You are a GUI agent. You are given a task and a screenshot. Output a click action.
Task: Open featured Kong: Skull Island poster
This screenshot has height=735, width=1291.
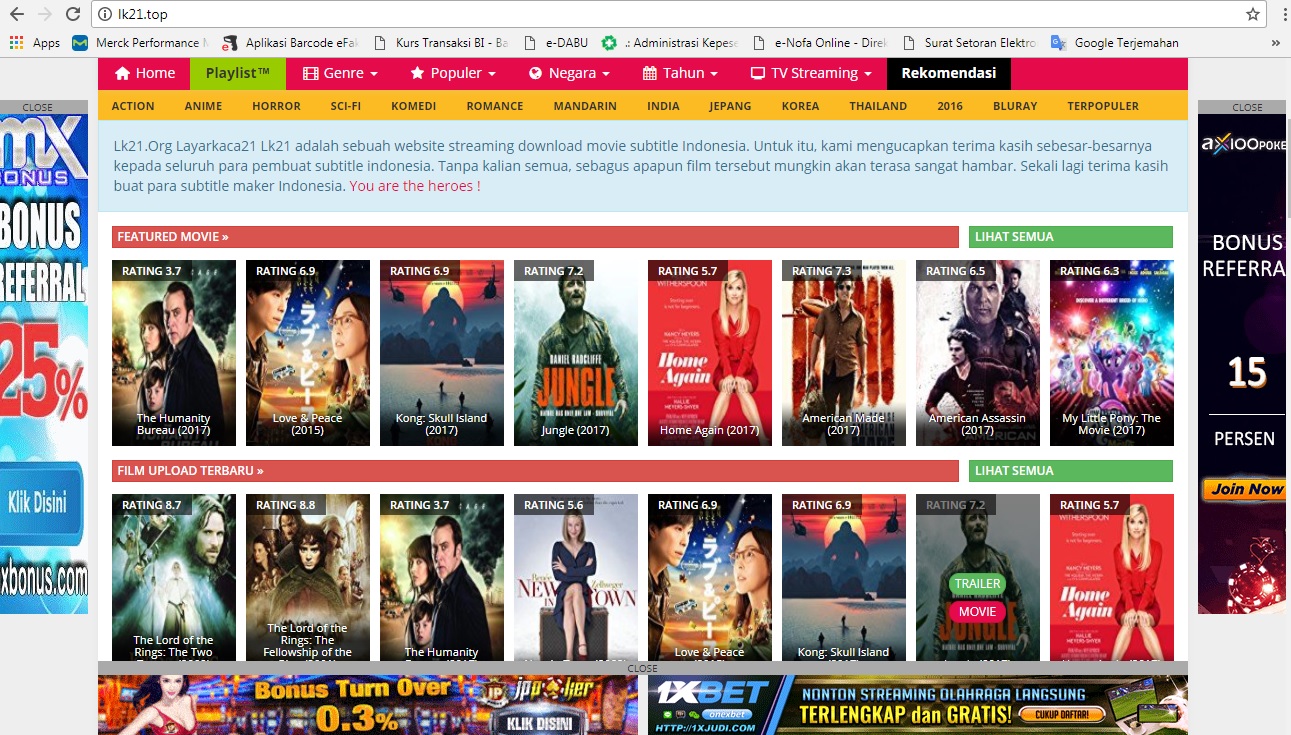(x=442, y=353)
